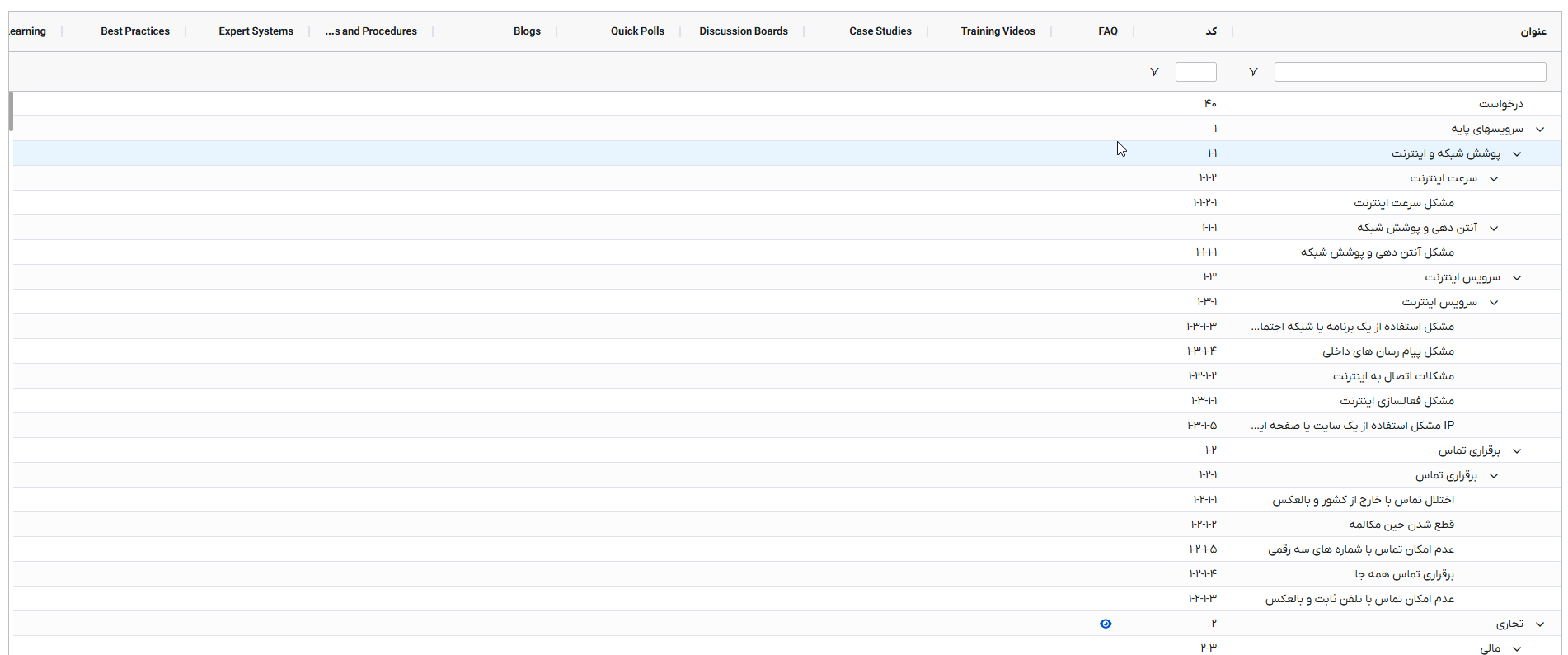Click the عنوان title filter input field
Screen dimensions: 1568x655
tap(1410, 72)
